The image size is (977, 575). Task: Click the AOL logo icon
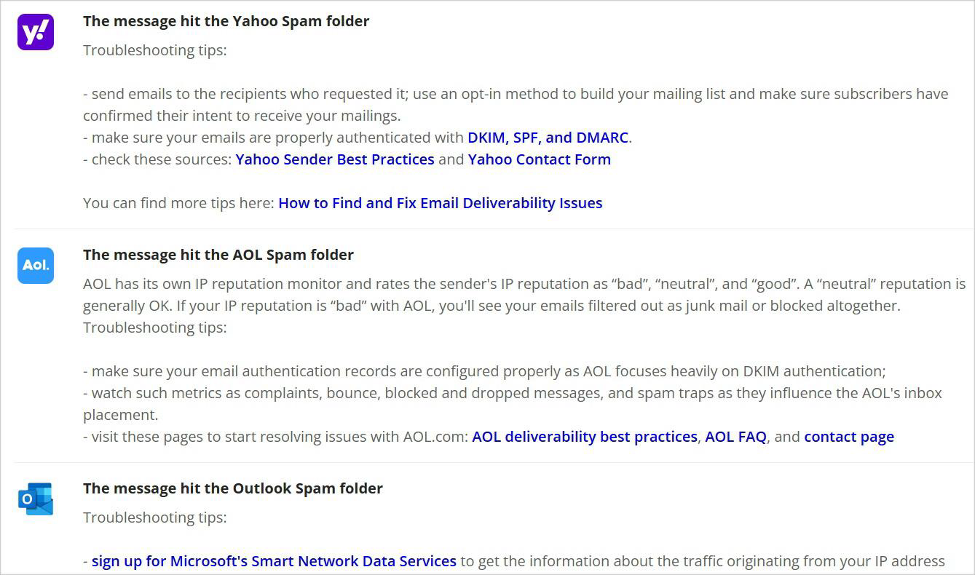point(36,265)
